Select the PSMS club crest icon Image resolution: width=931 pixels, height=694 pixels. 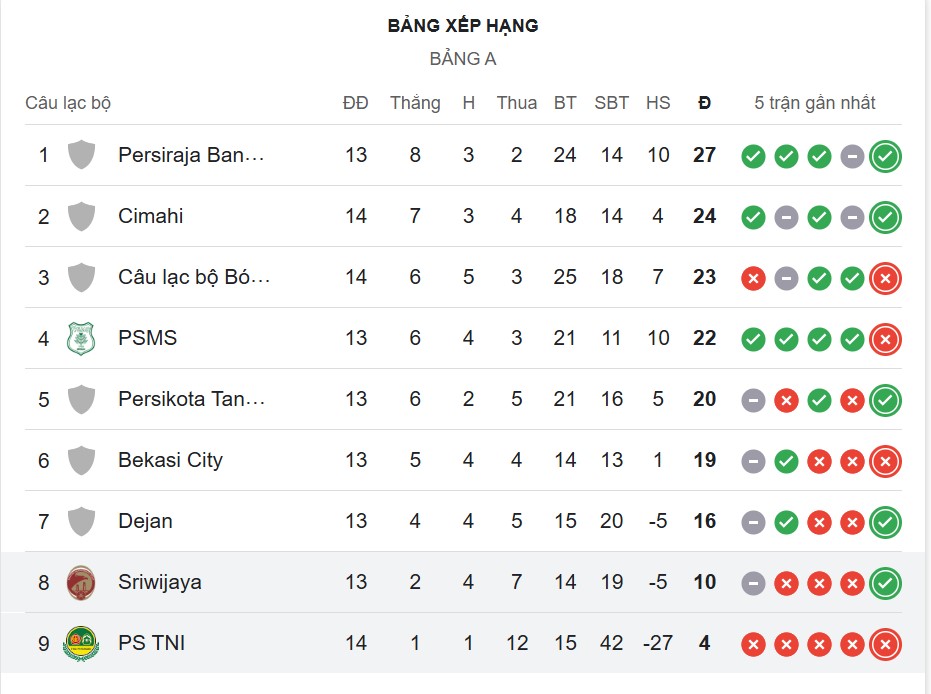click(81, 338)
